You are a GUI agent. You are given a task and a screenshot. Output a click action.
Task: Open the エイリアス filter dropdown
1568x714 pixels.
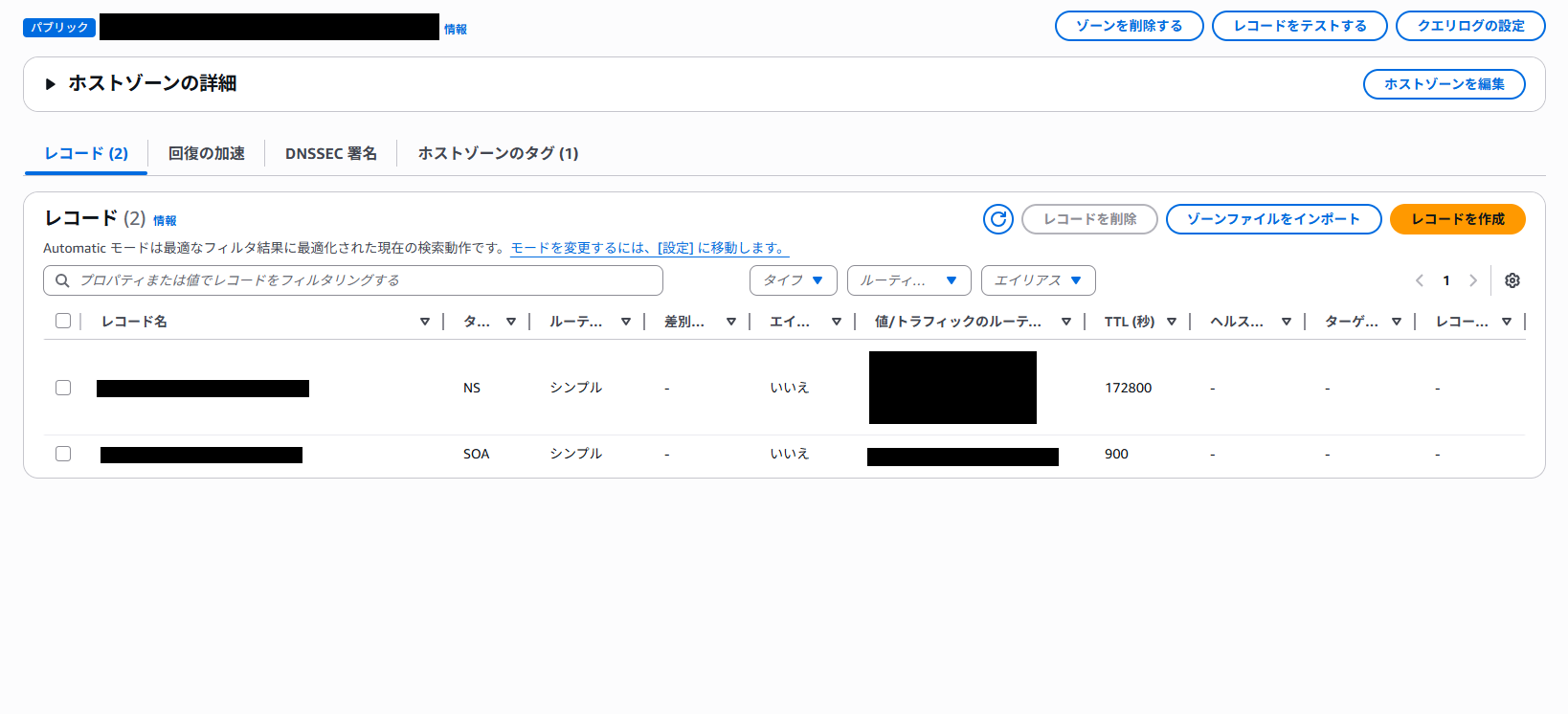tap(1038, 280)
